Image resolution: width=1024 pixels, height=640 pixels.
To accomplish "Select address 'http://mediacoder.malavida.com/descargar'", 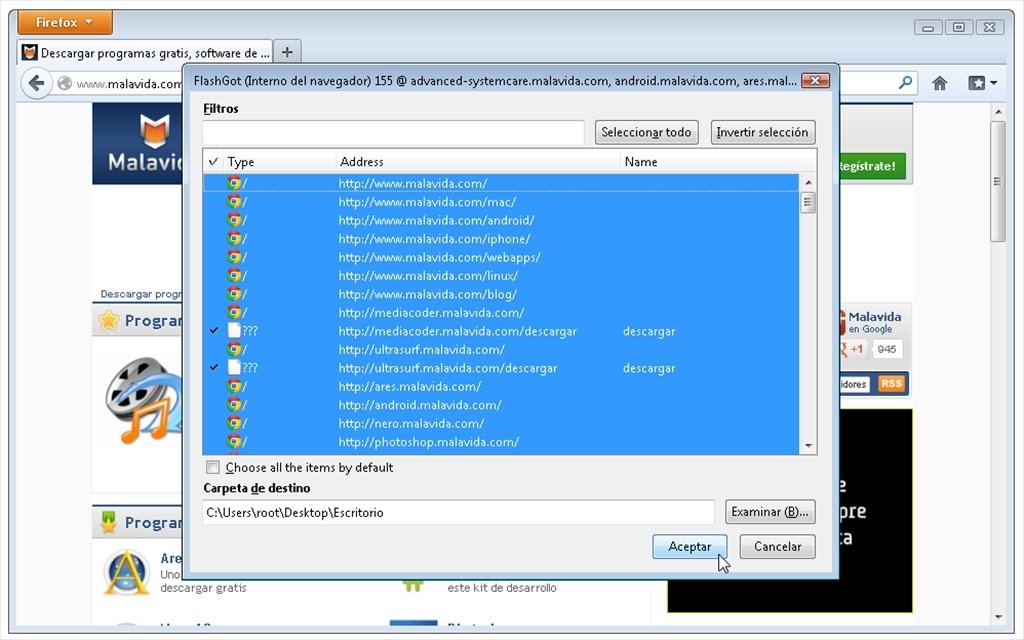I will pos(457,331).
